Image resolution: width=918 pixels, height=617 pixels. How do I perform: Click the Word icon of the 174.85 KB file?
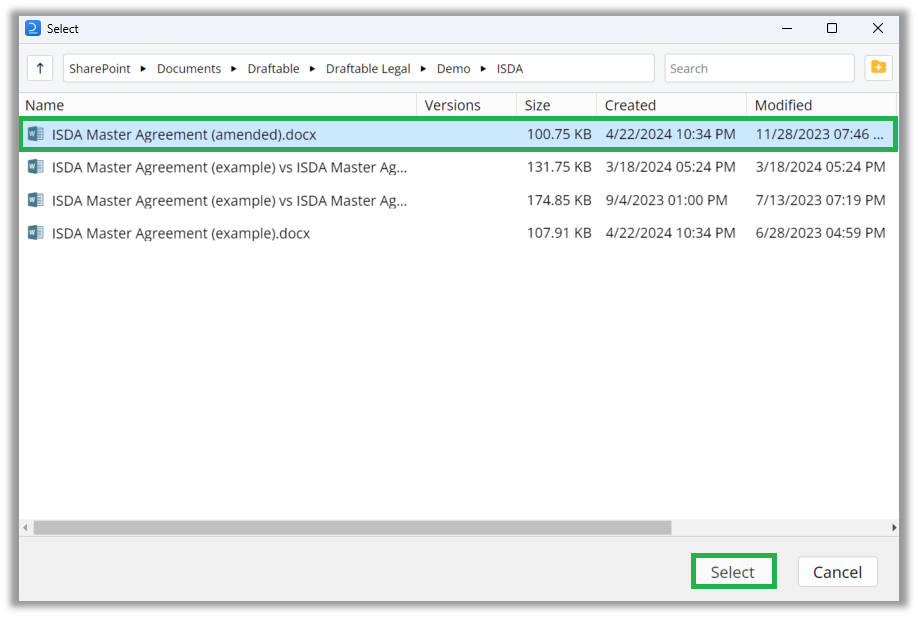(x=36, y=200)
